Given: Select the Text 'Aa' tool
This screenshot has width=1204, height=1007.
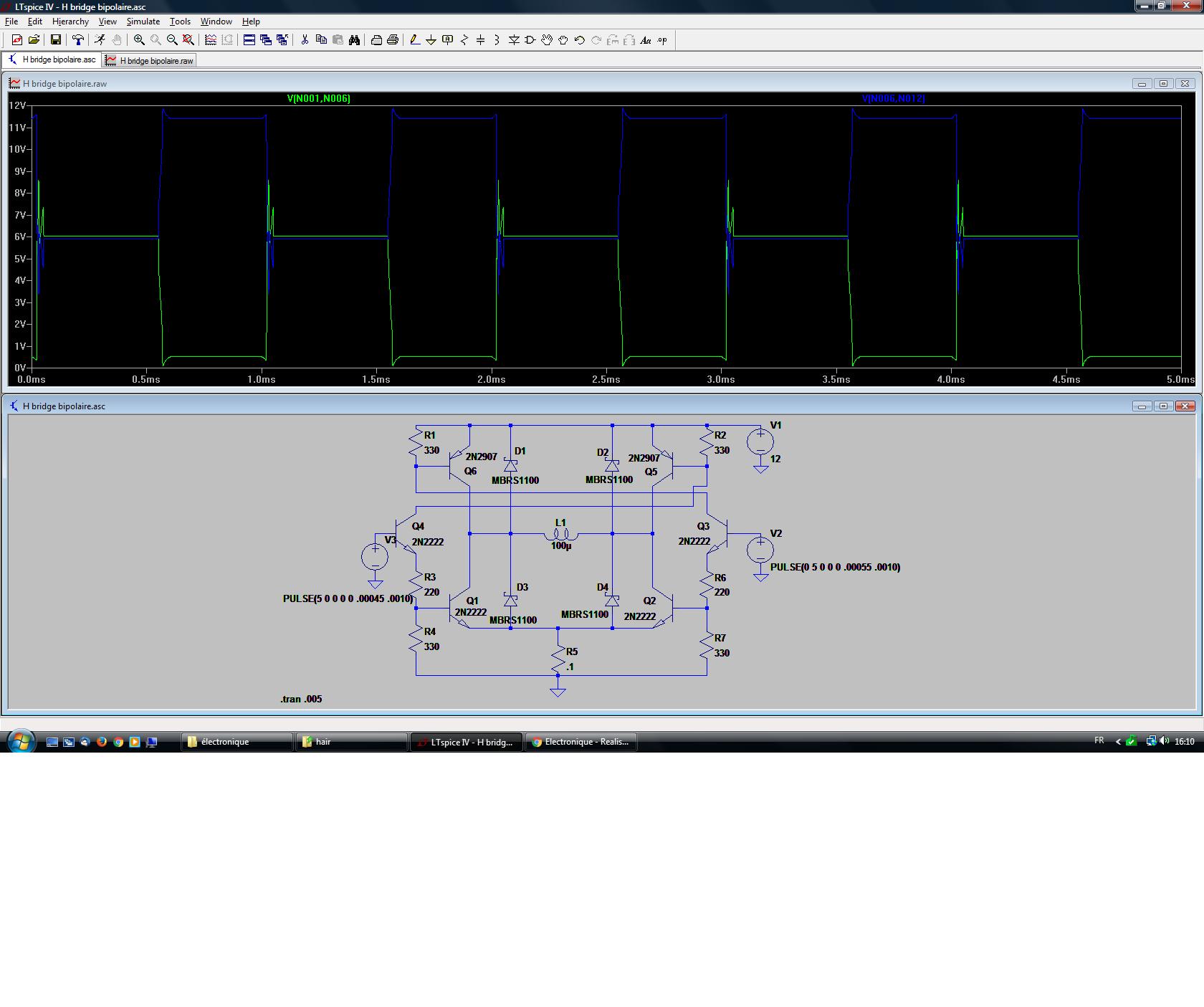Looking at the screenshot, I should click(x=646, y=40).
